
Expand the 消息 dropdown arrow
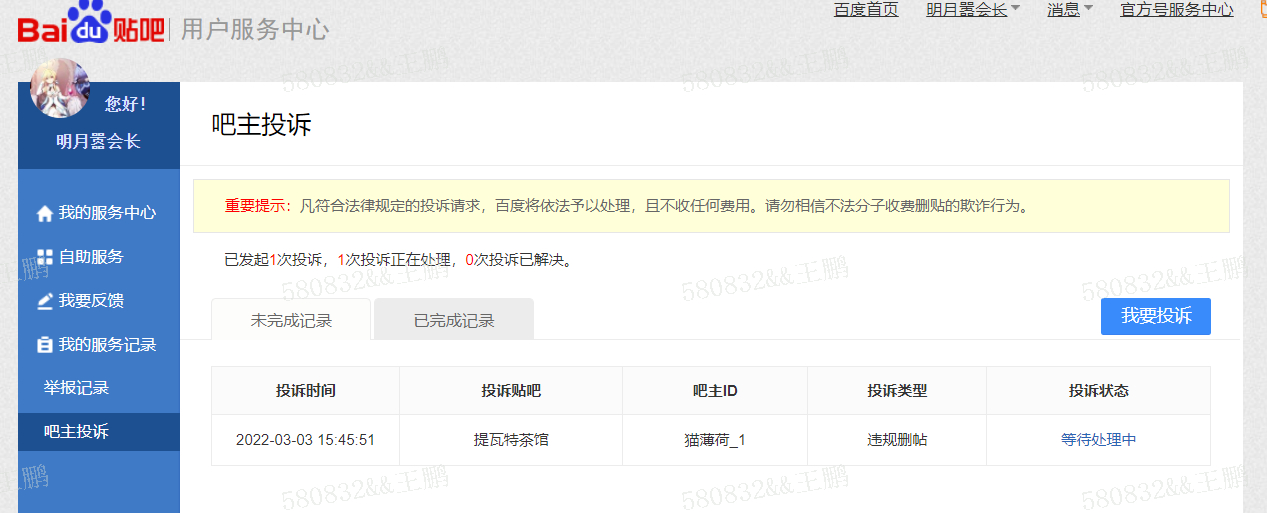pyautogui.click(x=1088, y=9)
